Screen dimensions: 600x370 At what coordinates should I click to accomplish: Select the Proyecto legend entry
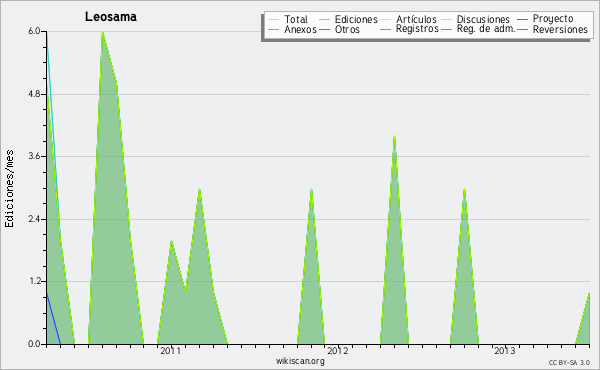[x=553, y=19]
